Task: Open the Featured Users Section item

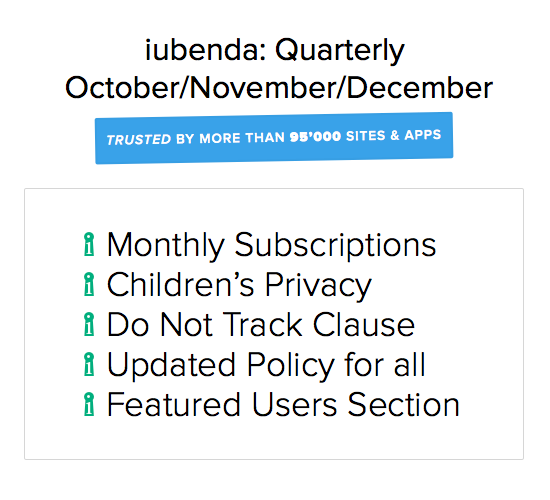Action: (283, 405)
